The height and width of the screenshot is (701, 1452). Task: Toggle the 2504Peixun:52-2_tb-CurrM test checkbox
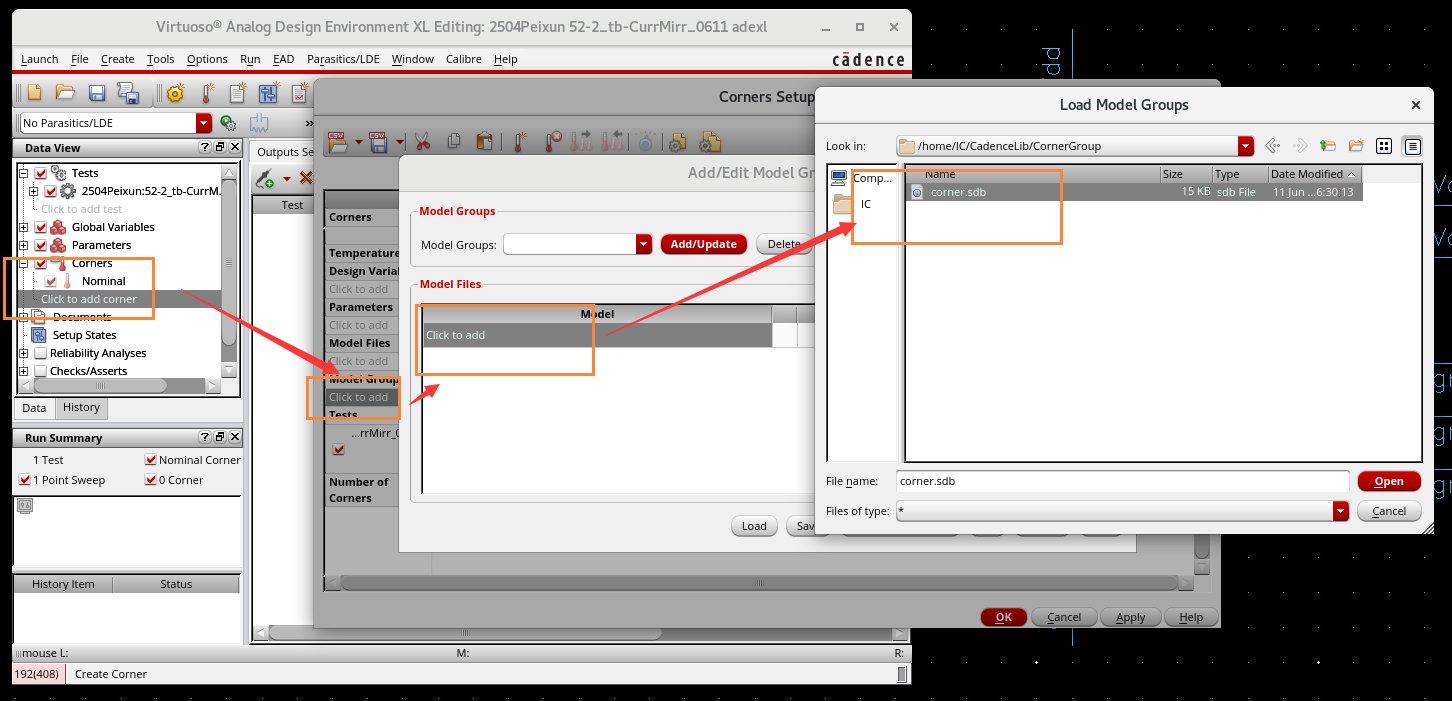[51, 191]
